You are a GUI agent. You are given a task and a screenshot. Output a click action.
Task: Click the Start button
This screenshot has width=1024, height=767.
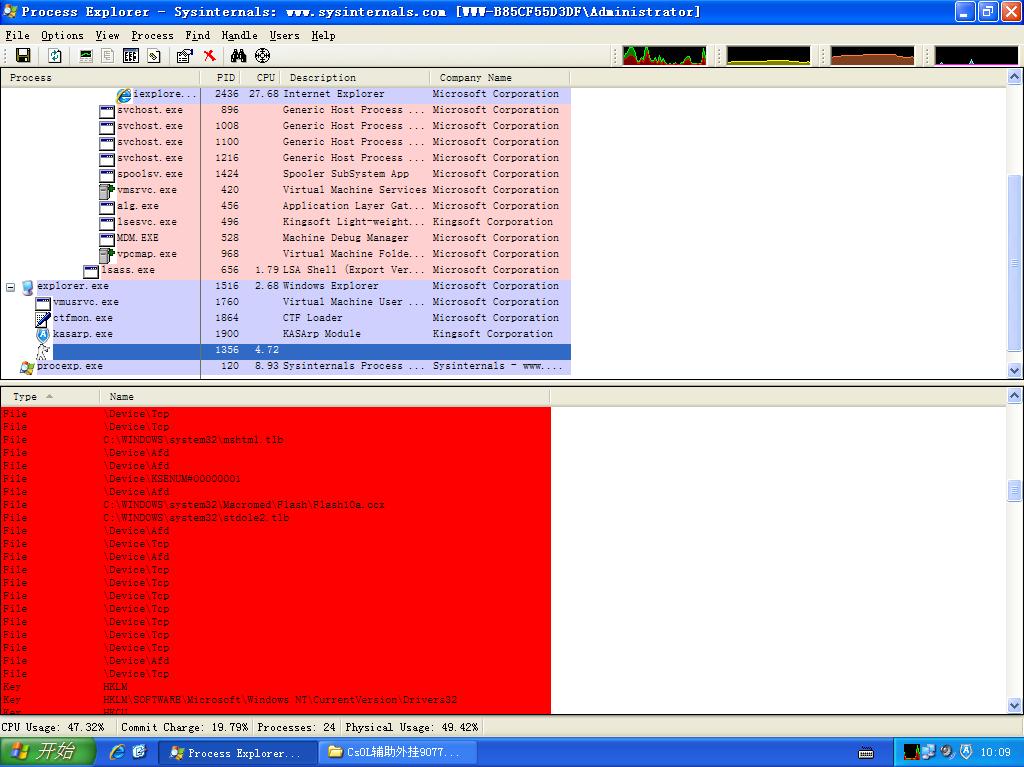pyautogui.click(x=48, y=752)
